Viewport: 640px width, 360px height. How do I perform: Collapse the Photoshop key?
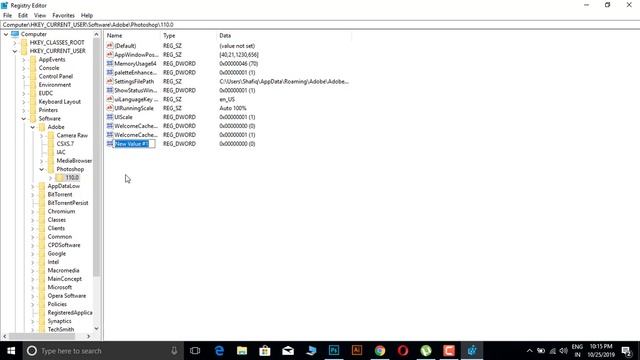(x=42, y=169)
